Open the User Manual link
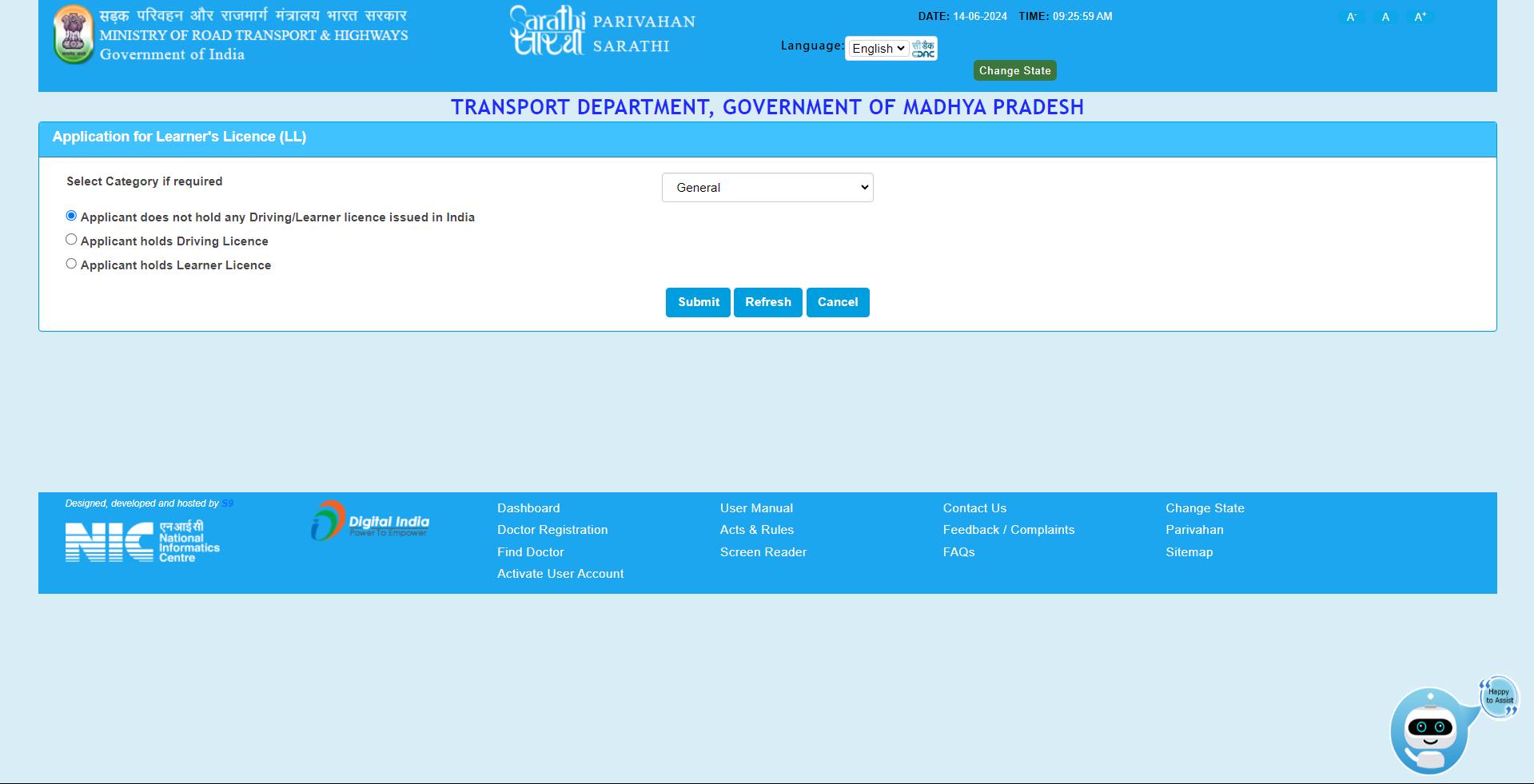 click(756, 508)
